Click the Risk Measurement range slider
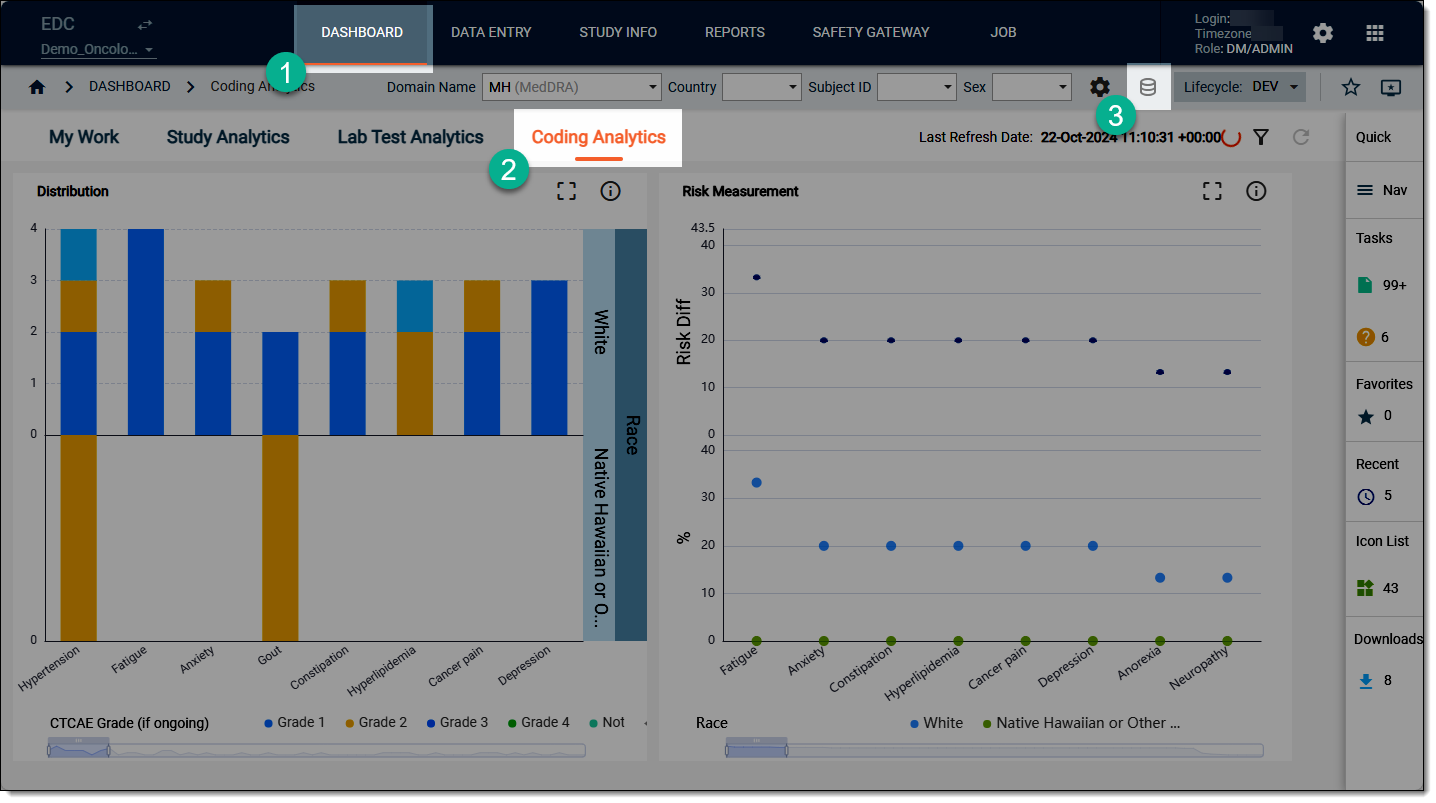The width and height of the screenshot is (1436, 803). 994,749
